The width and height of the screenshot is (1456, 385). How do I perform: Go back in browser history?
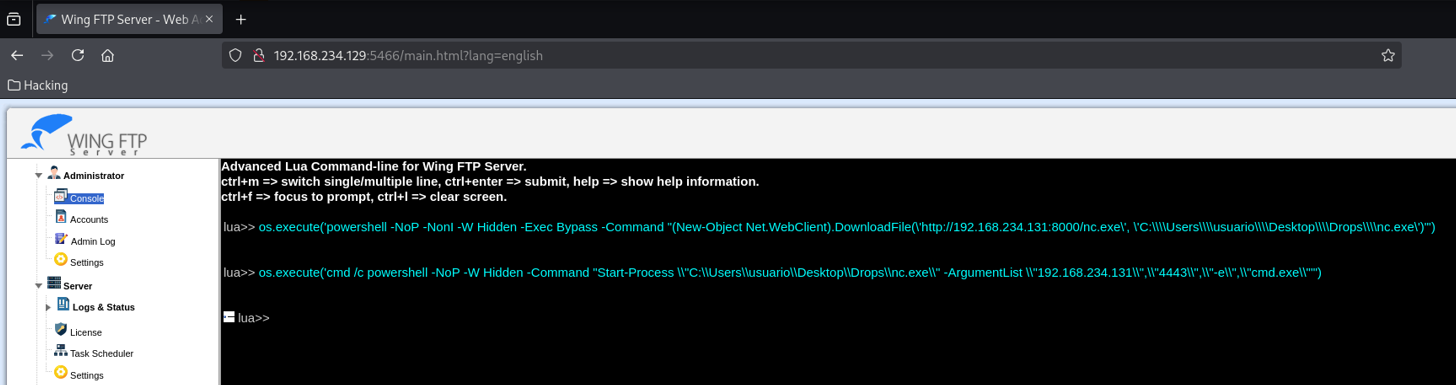17,55
